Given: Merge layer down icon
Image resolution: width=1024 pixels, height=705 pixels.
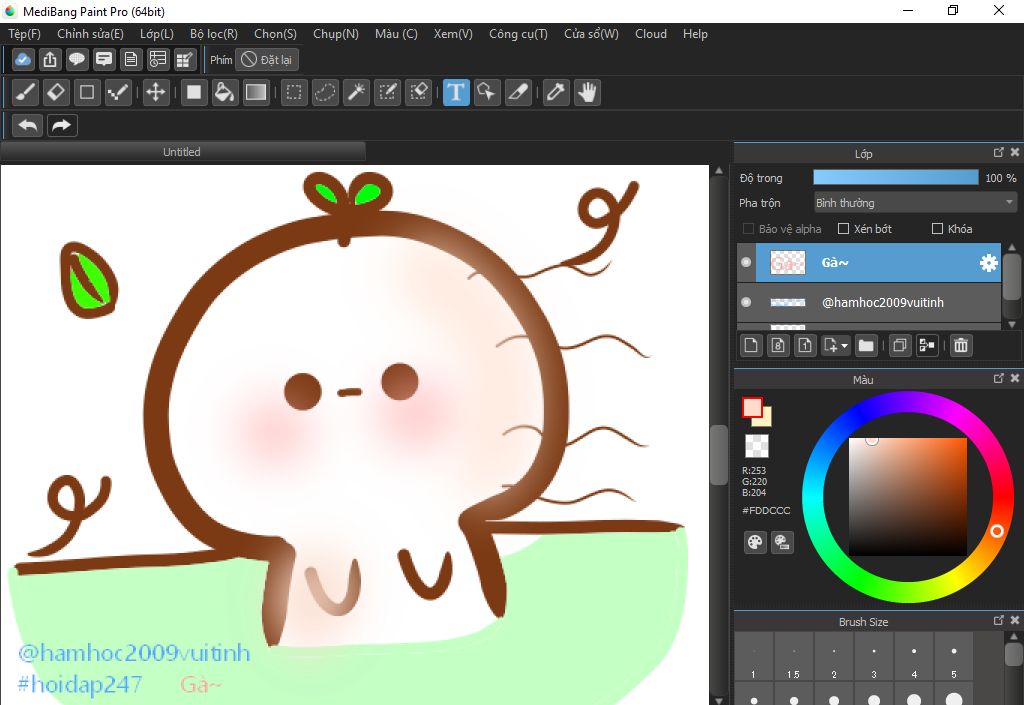Looking at the screenshot, I should [927, 345].
